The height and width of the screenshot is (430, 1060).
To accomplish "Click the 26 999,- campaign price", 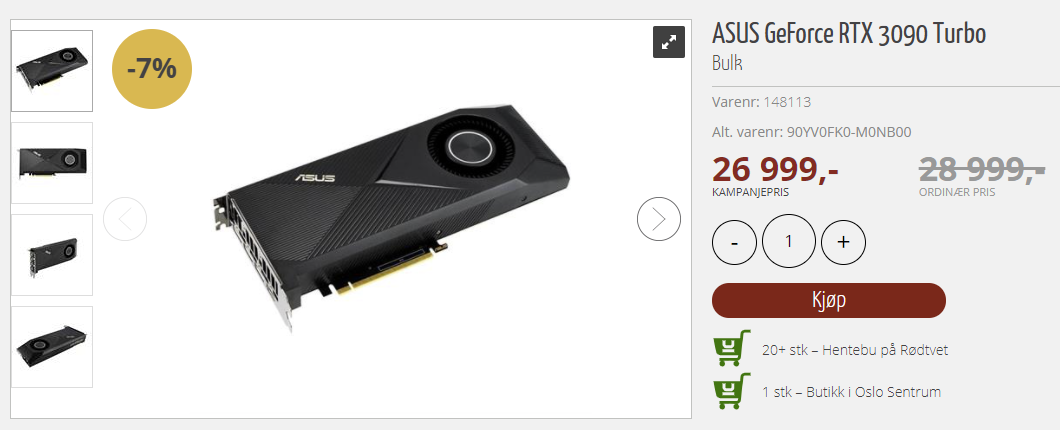I will pyautogui.click(x=775, y=169).
